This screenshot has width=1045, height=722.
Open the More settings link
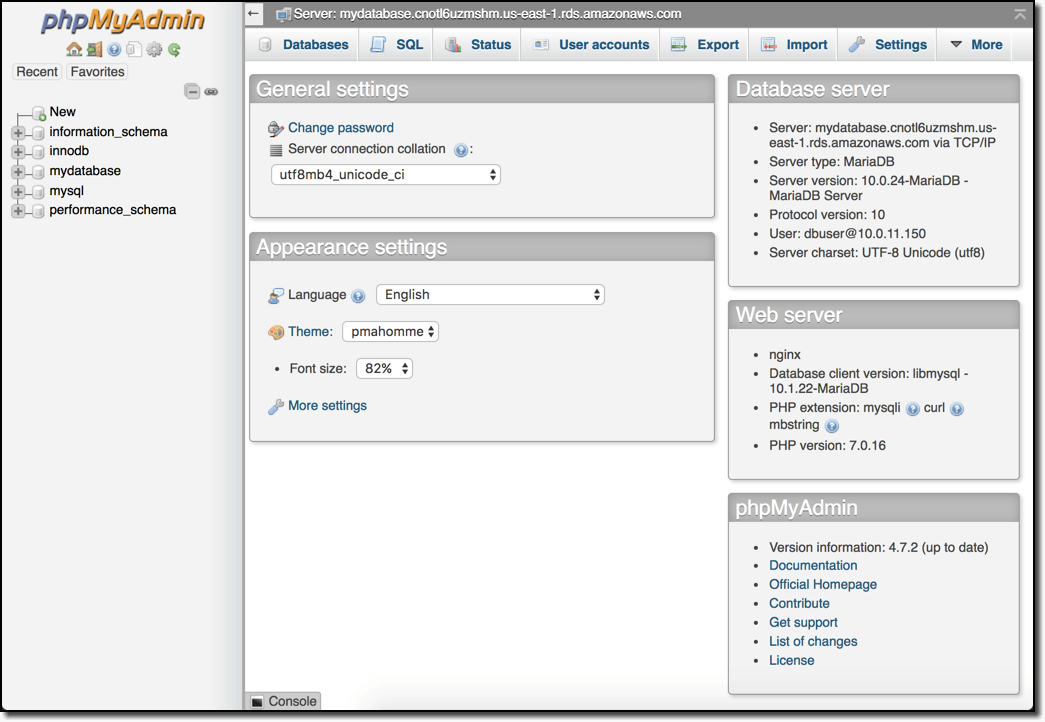[x=327, y=405]
